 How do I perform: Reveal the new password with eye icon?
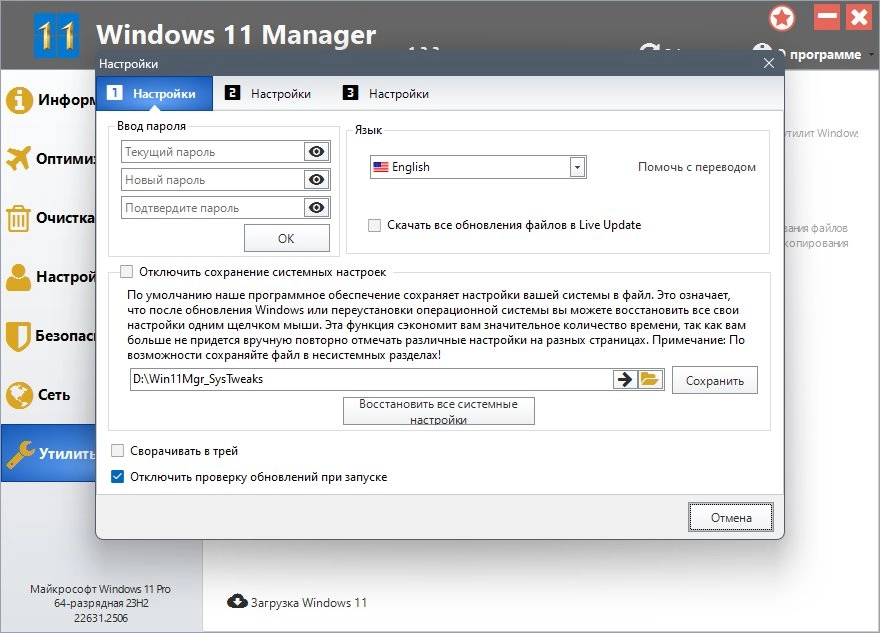coord(317,180)
